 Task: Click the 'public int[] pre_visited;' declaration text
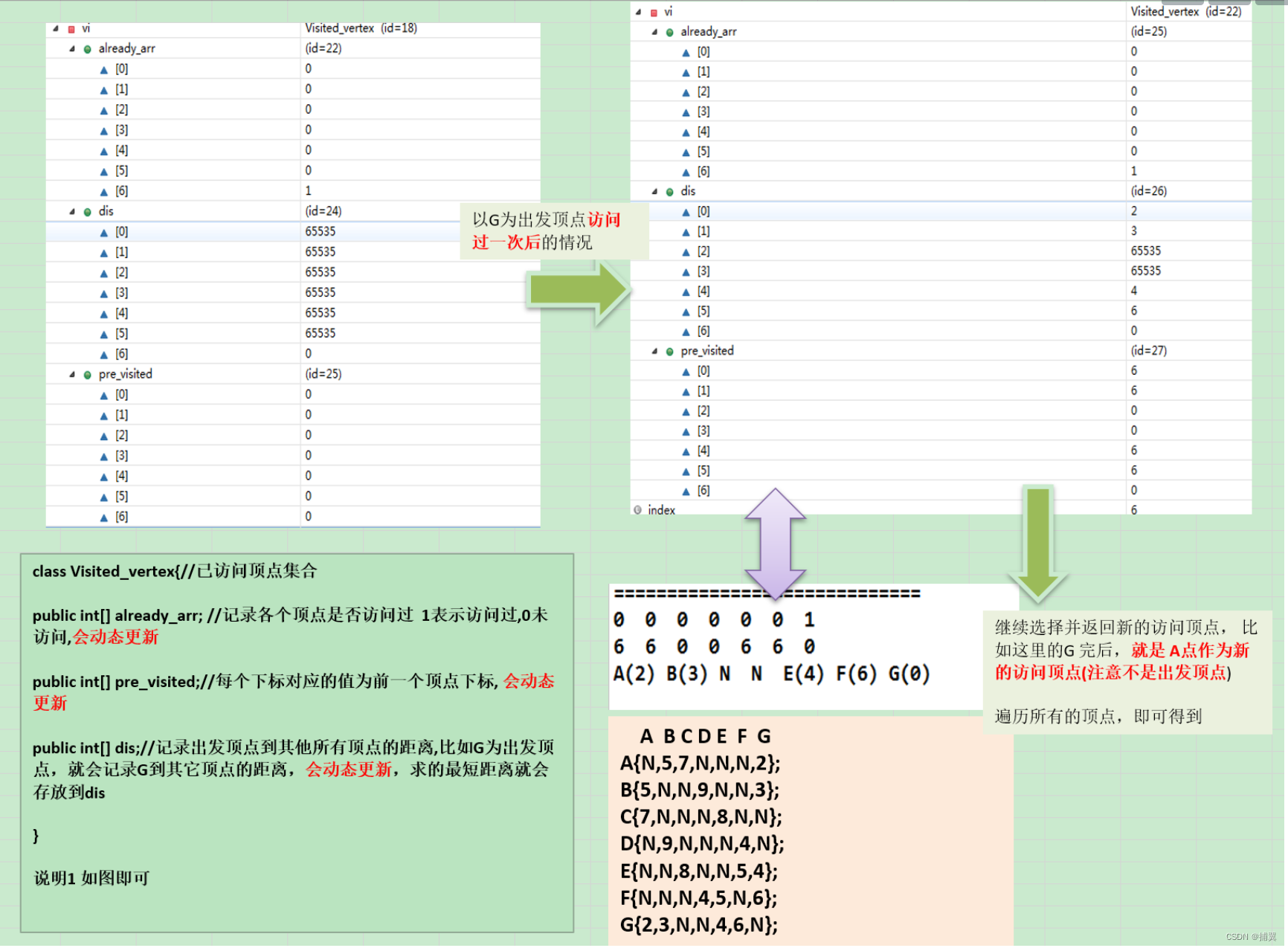tap(117, 682)
